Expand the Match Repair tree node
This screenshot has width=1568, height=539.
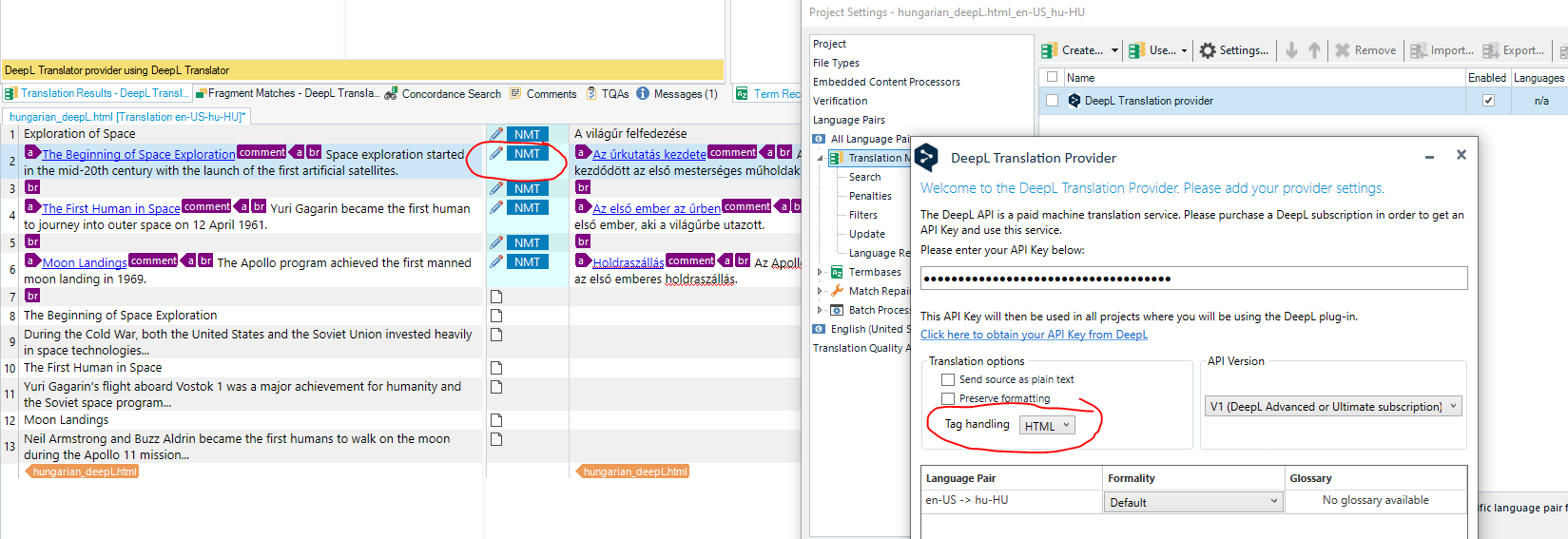pos(821,291)
